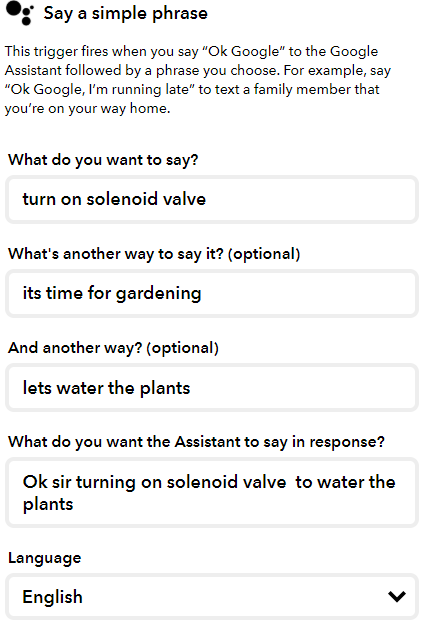
Task: Select the 'turn on solenoid valve' input field
Action: click(212, 200)
